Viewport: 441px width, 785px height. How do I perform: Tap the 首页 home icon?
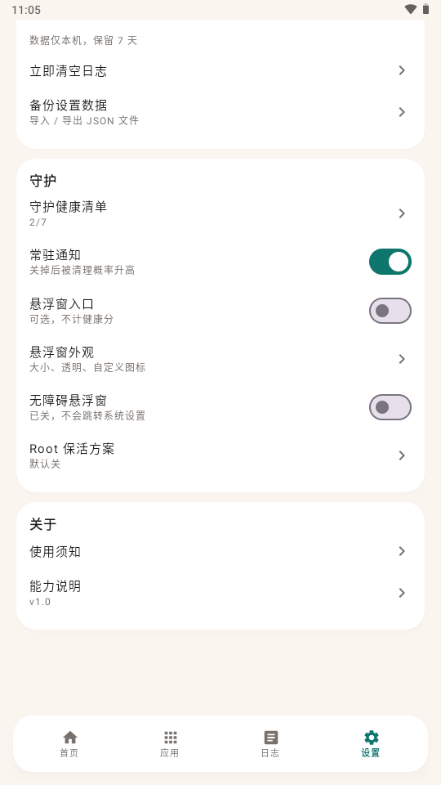point(70,737)
